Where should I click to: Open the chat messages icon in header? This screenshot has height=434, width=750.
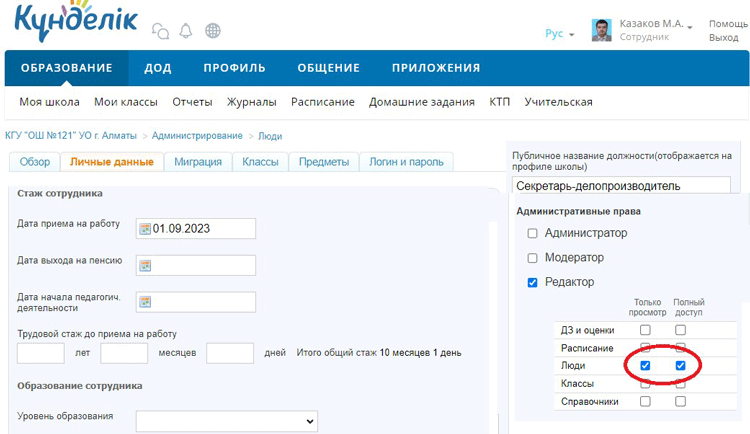160,31
